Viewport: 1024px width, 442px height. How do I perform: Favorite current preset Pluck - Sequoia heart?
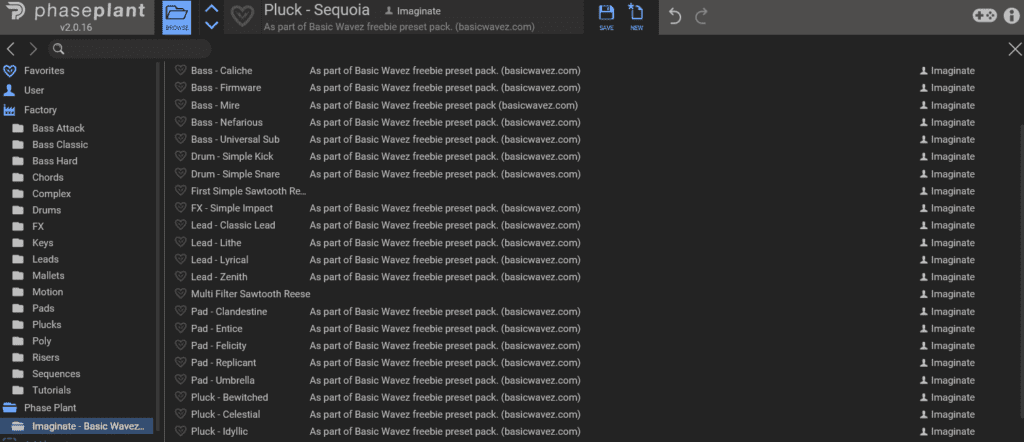point(243,18)
